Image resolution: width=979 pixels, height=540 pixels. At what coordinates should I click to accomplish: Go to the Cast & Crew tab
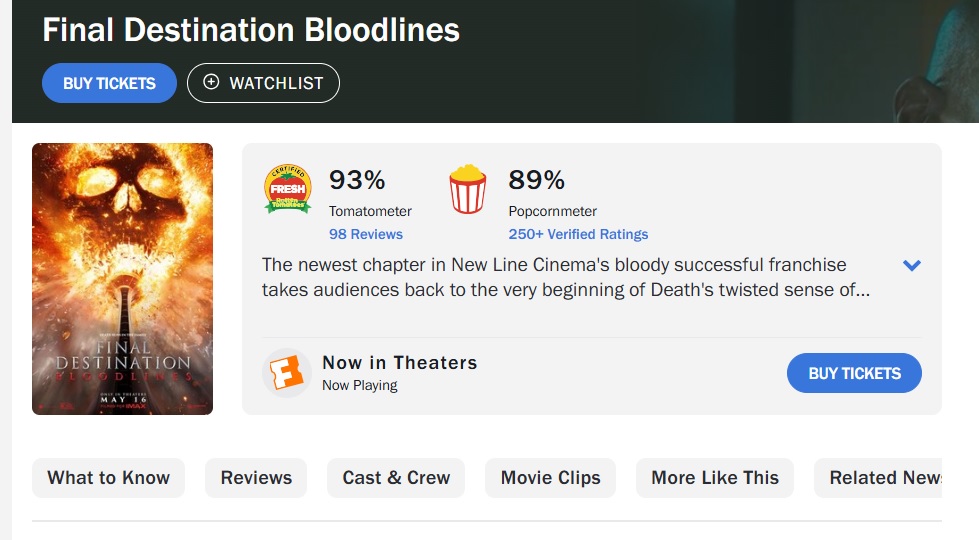click(x=396, y=478)
